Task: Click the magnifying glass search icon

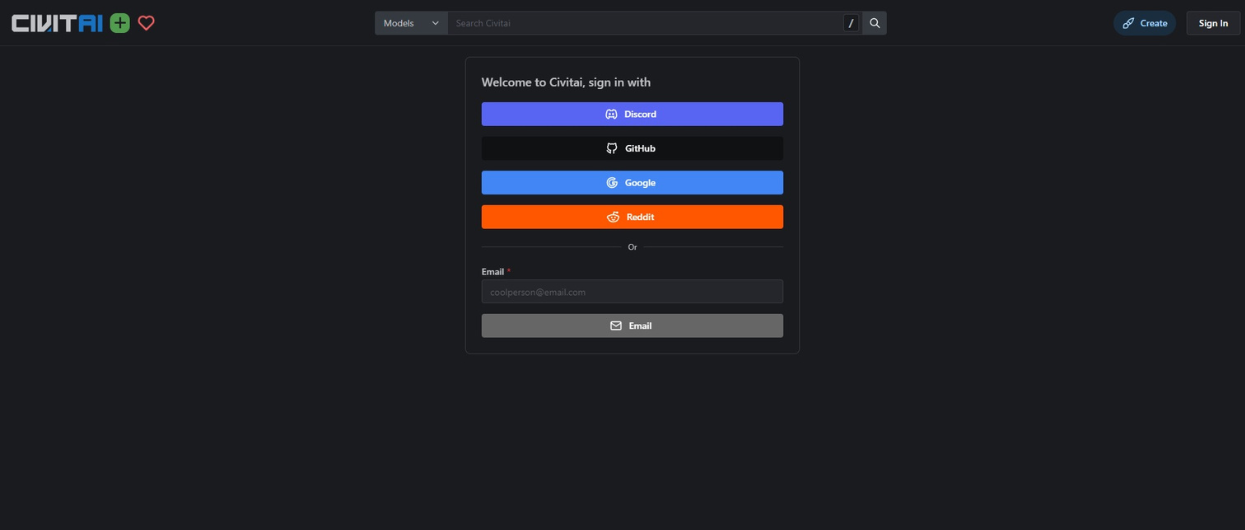Action: [875, 23]
